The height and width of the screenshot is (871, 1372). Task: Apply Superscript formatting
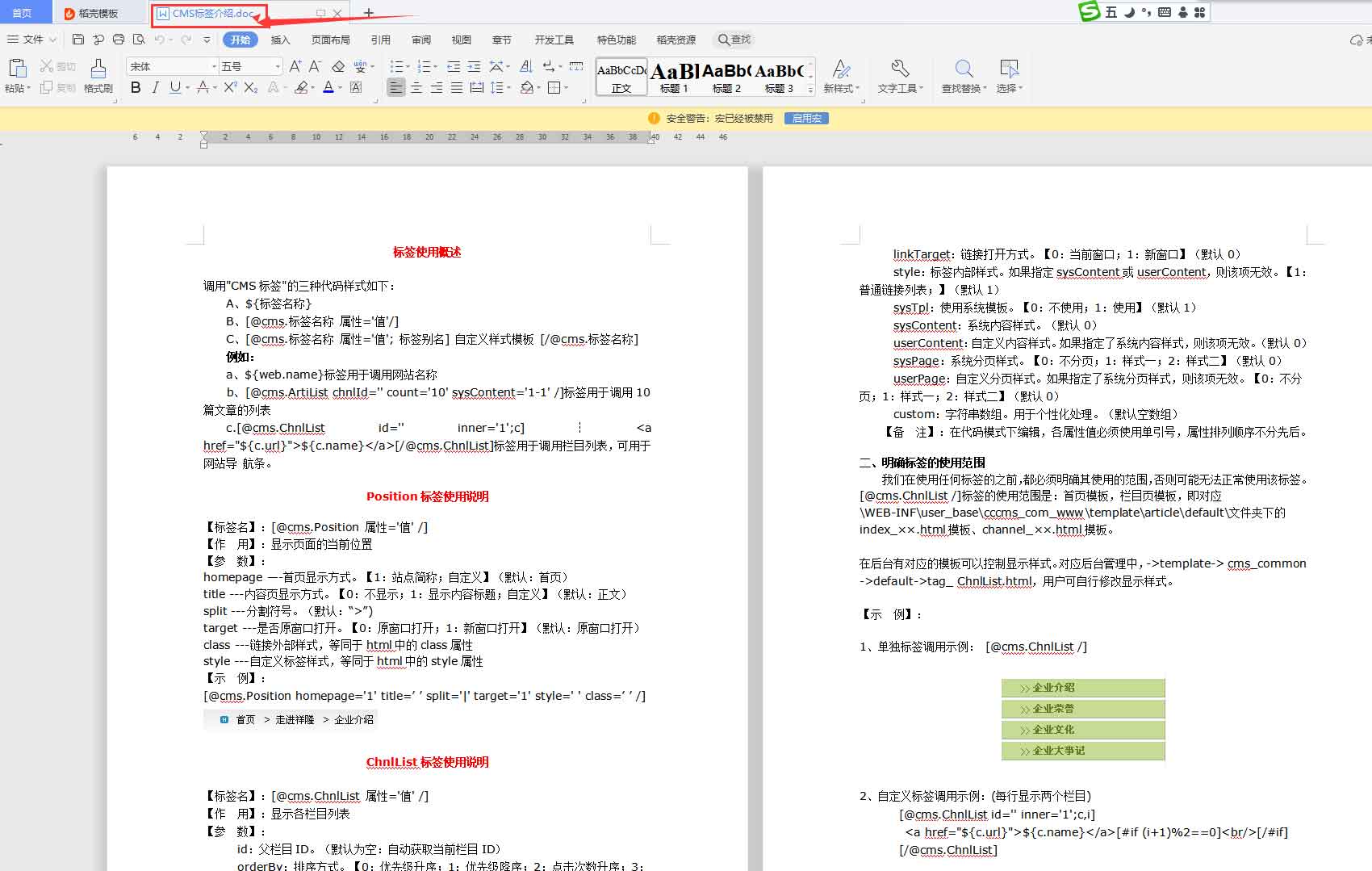[x=230, y=87]
